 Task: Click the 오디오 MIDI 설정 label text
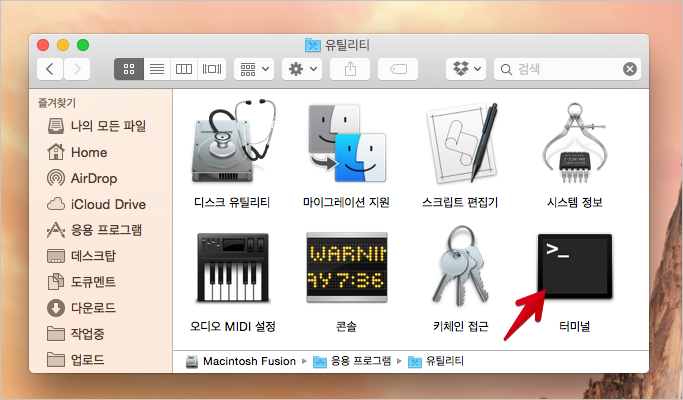click(233, 326)
